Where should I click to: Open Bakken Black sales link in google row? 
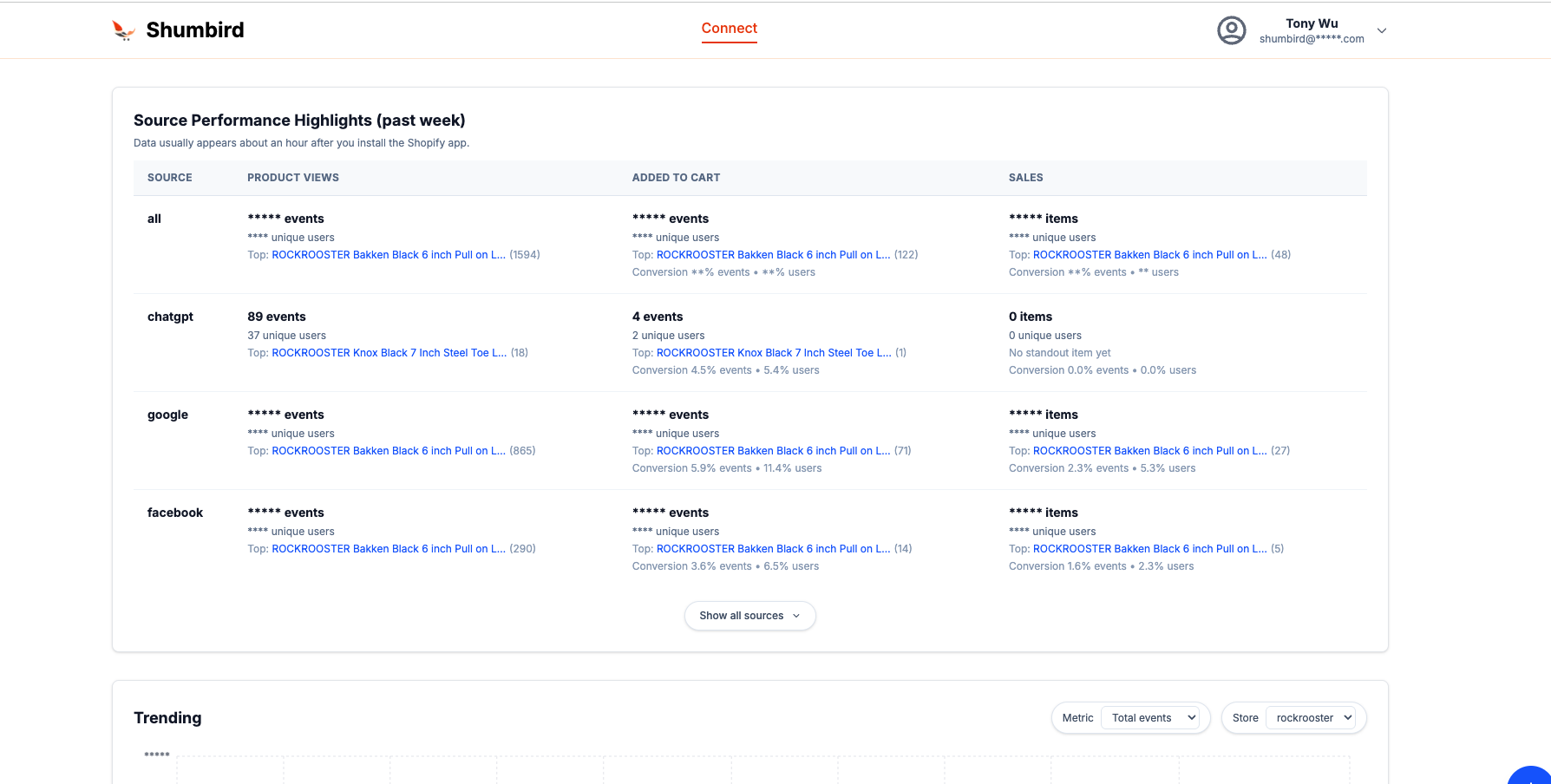(1149, 450)
